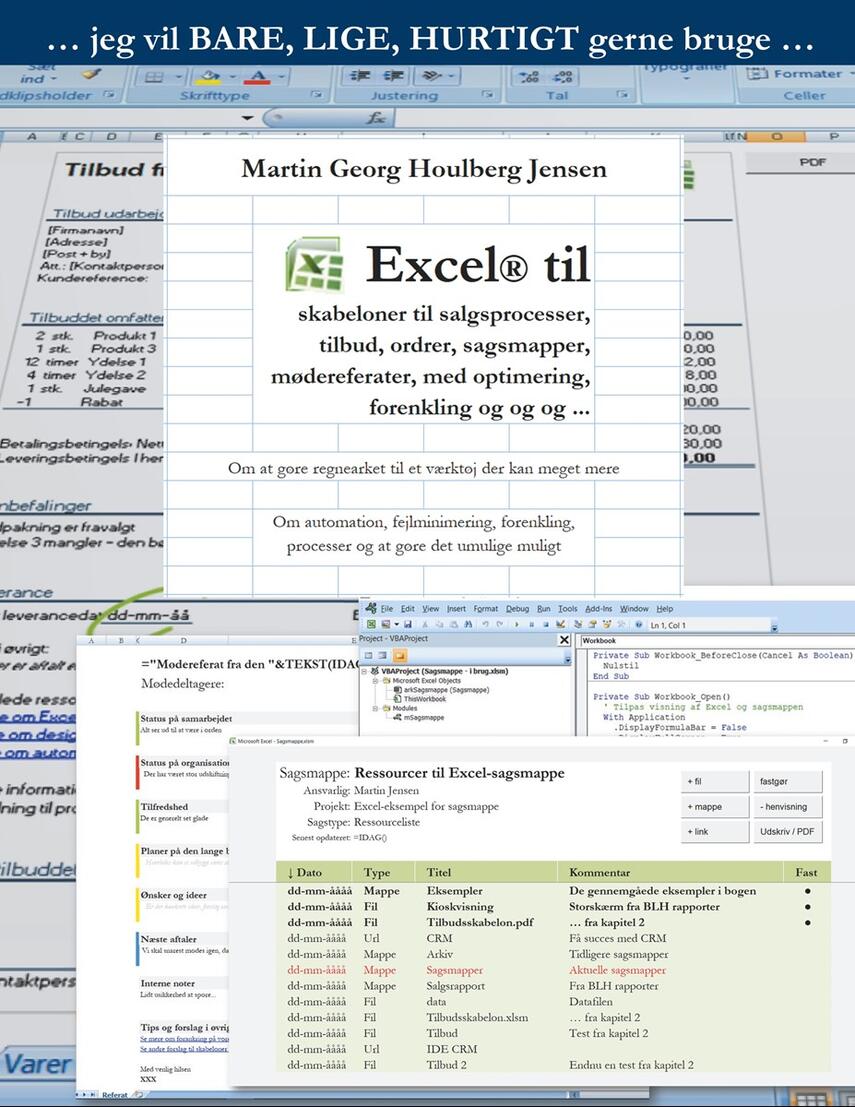Click the fx Insert Function icon
The width and height of the screenshot is (855, 1107).
(376, 118)
